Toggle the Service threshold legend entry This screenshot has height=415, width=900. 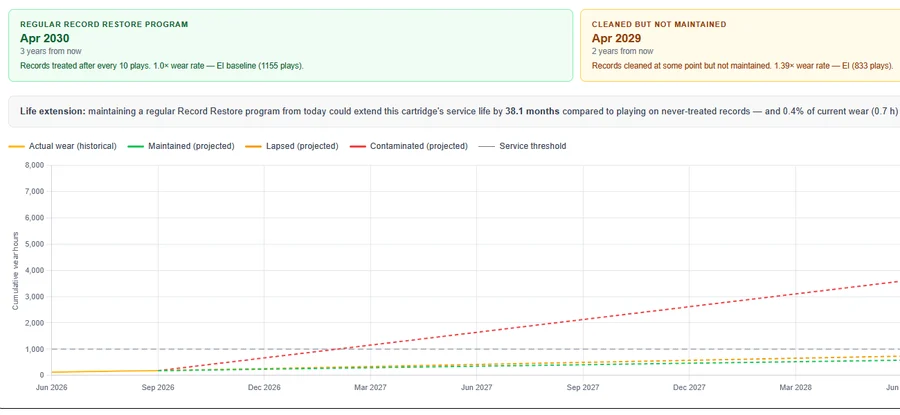[522, 146]
